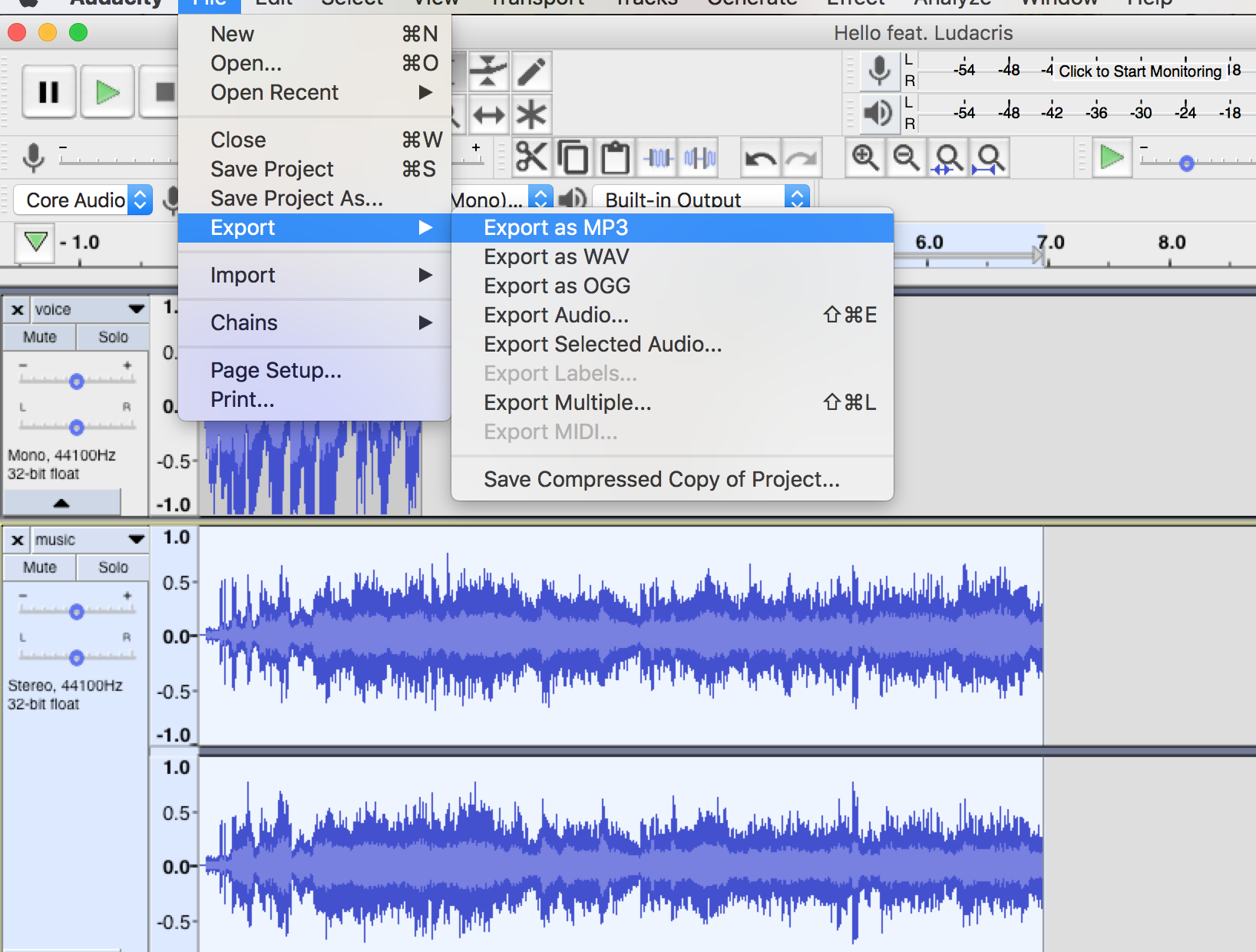The height and width of the screenshot is (952, 1256).
Task: Select the Draw (pencil) tool
Action: pos(531,72)
